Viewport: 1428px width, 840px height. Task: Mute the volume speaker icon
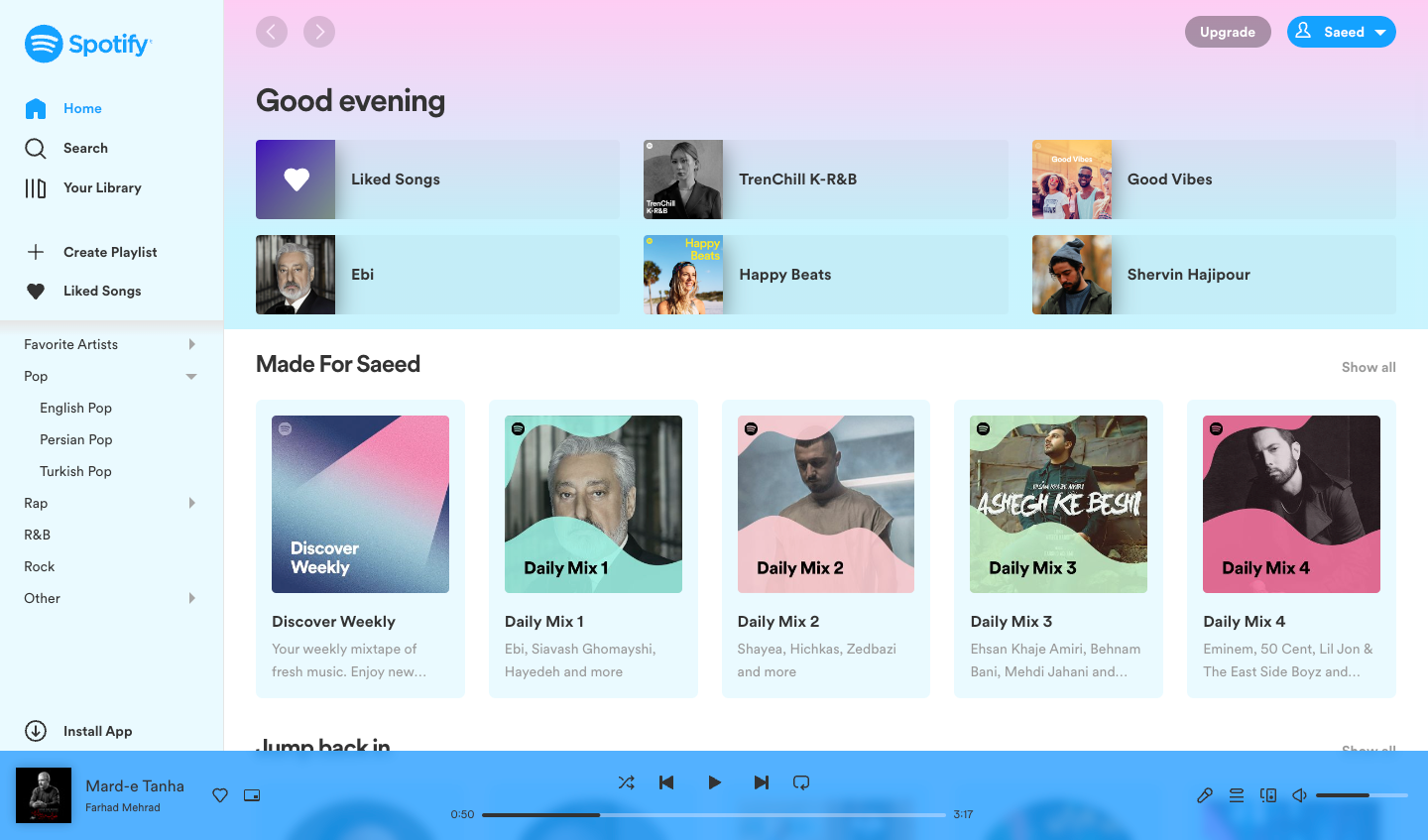[x=1299, y=795]
